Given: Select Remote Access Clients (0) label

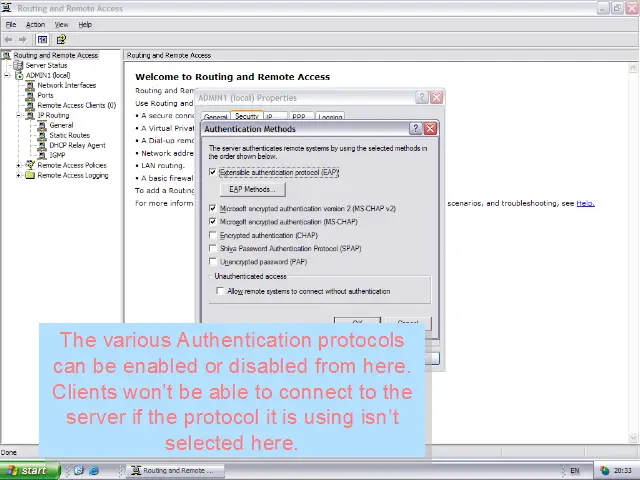Looking at the screenshot, I should pyautogui.click(x=77, y=105).
